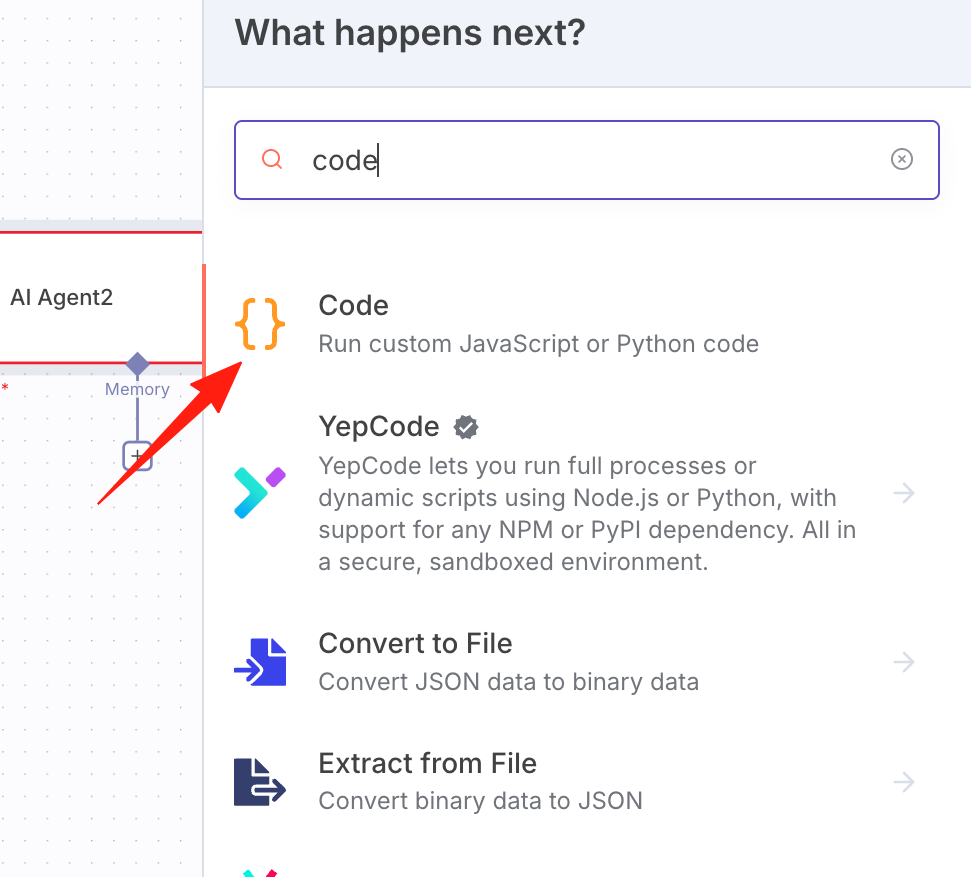Viewport: 972px width, 878px height.
Task: Expand Extract from File arrow
Action: tap(904, 783)
